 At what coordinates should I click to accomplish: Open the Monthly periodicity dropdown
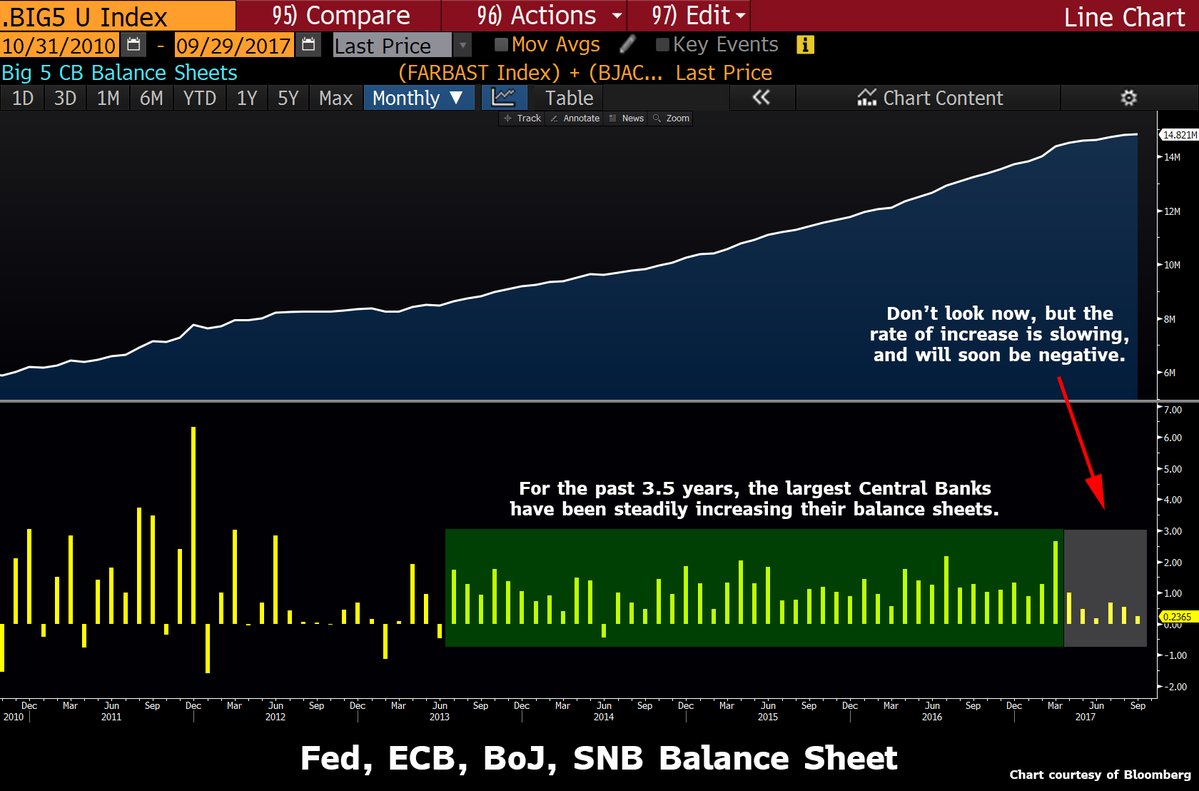[x=418, y=98]
